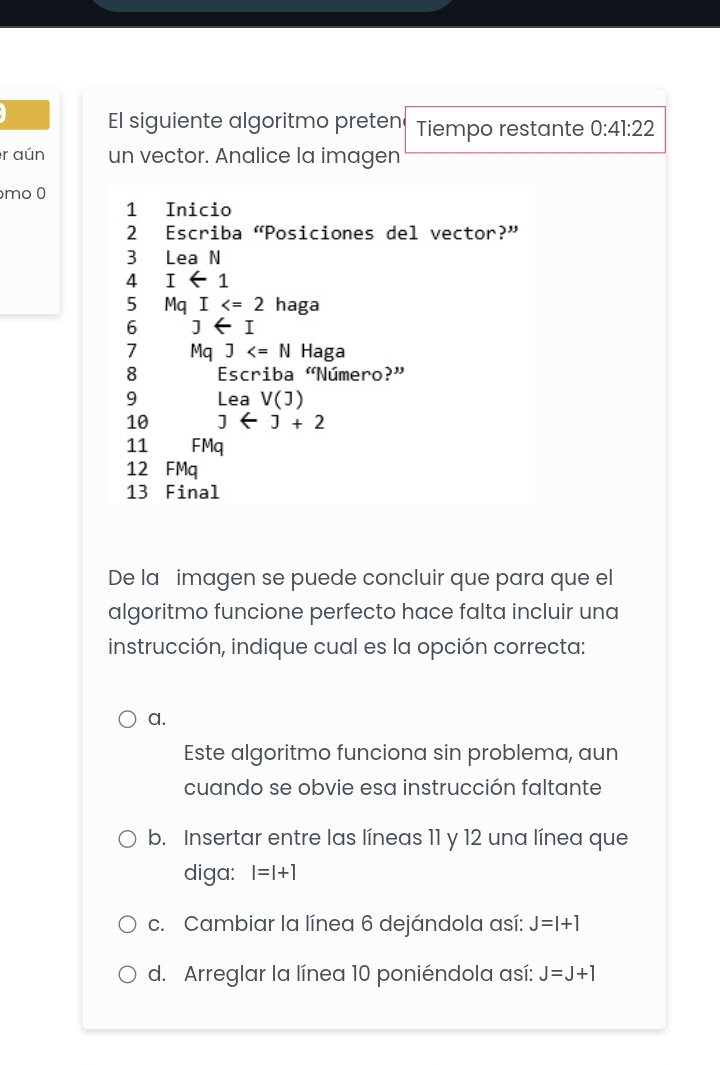Tap the dark rounded bar at top
Screen dimensions: 720x1065
(x=272, y=5)
